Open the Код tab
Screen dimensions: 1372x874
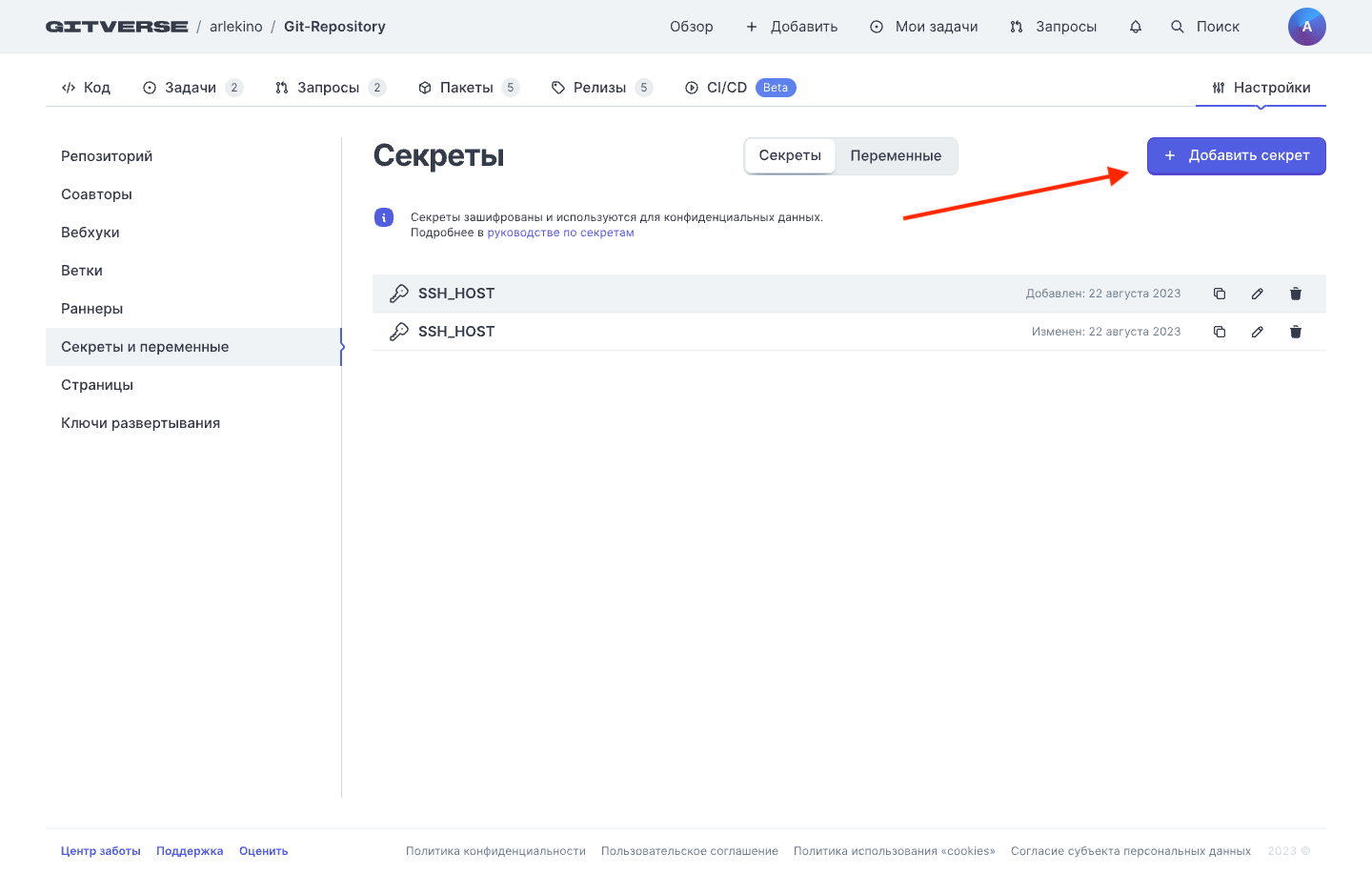coord(87,88)
